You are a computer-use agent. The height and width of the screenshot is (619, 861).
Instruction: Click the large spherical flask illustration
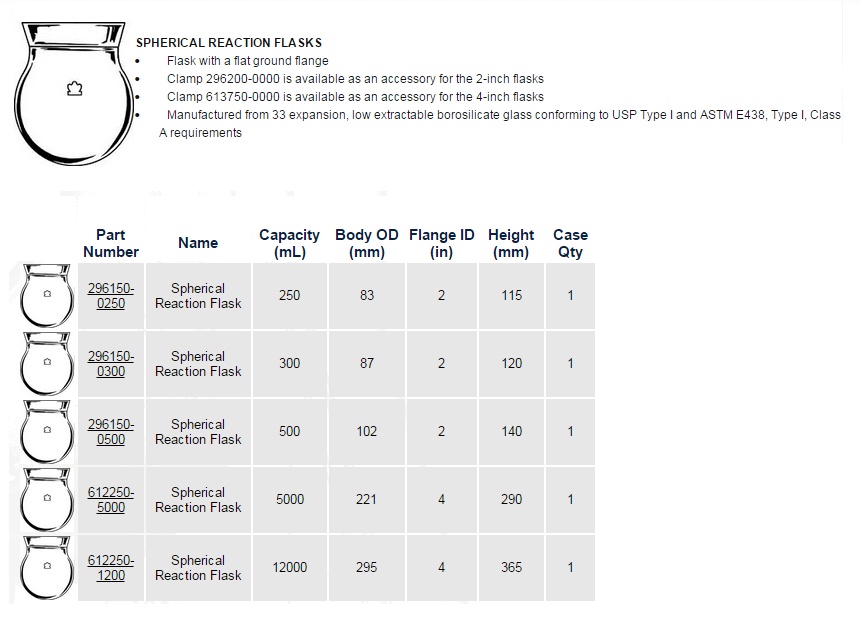(74, 93)
